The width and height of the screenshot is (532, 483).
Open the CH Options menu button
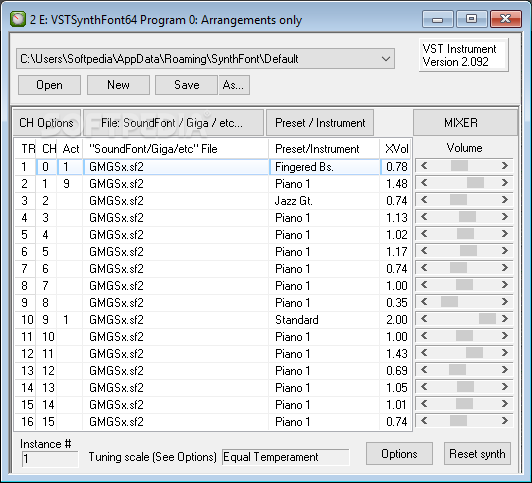click(x=47, y=123)
